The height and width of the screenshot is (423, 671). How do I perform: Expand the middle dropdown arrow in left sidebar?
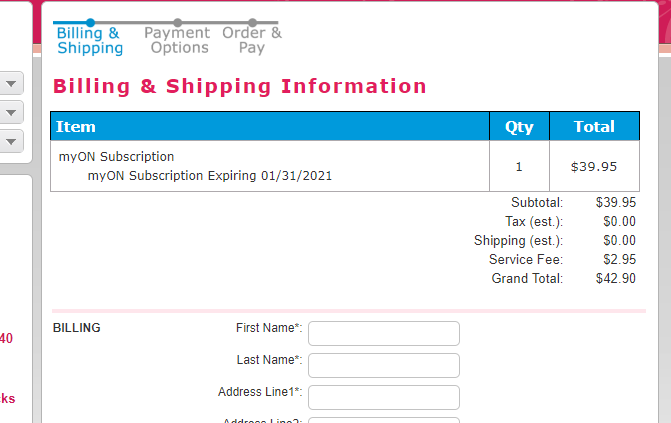click(11, 112)
